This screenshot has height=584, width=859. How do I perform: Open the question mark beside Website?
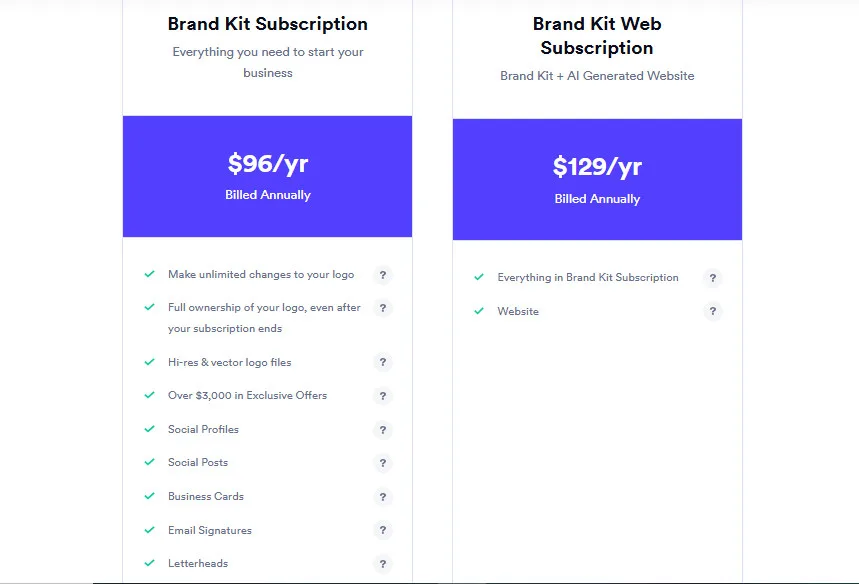click(x=712, y=311)
